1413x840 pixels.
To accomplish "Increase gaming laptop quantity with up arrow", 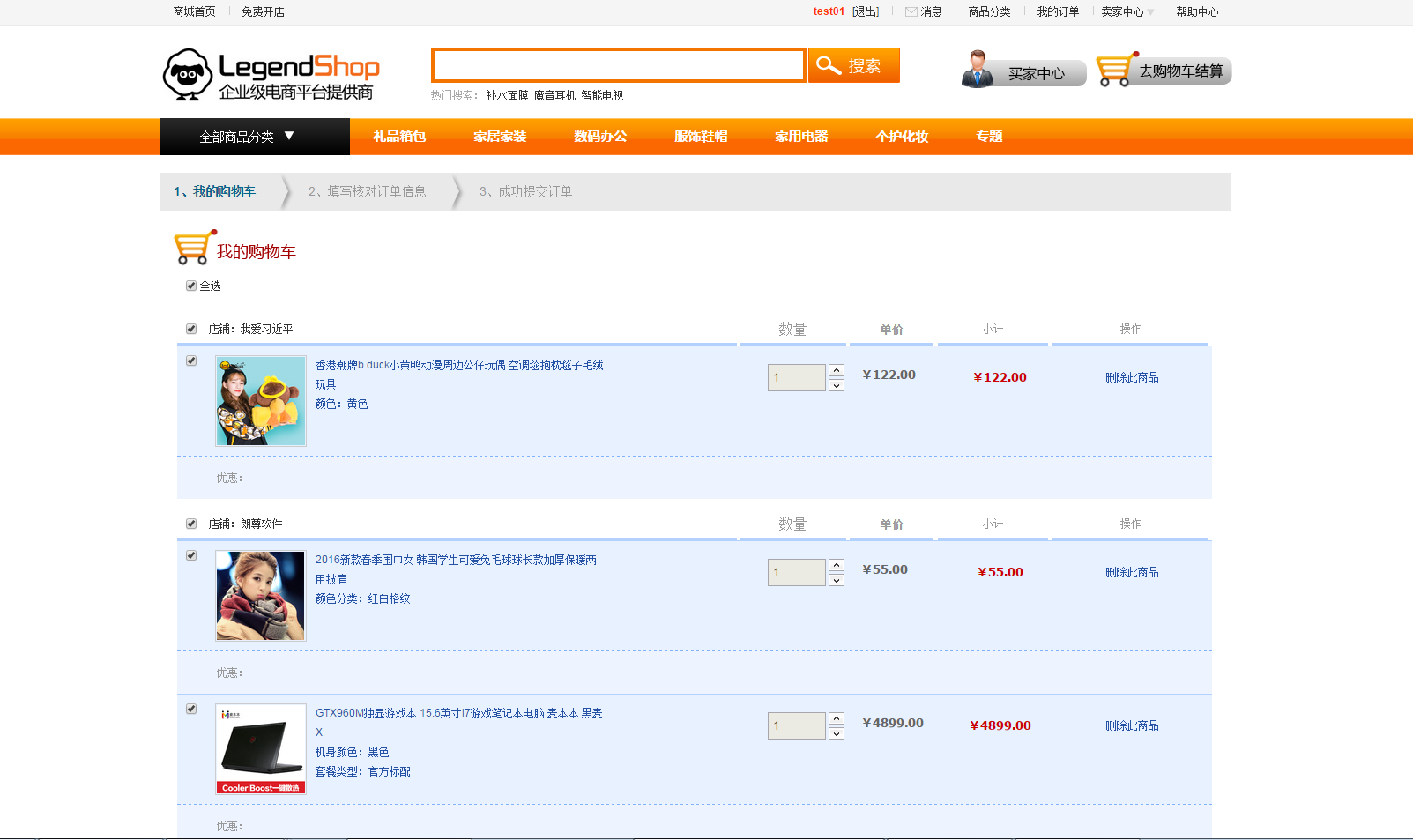I will 837,718.
